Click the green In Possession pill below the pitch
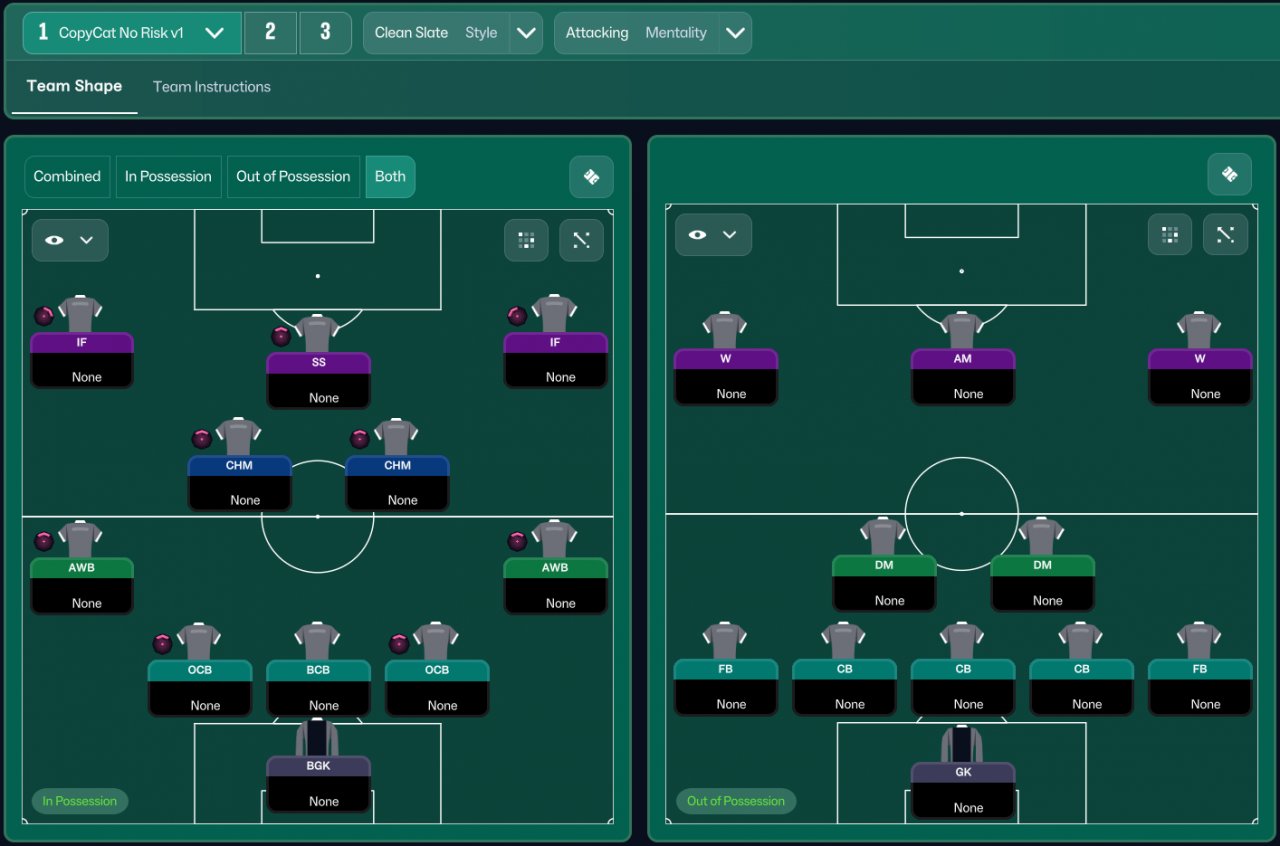This screenshot has height=846, width=1280. 80,801
